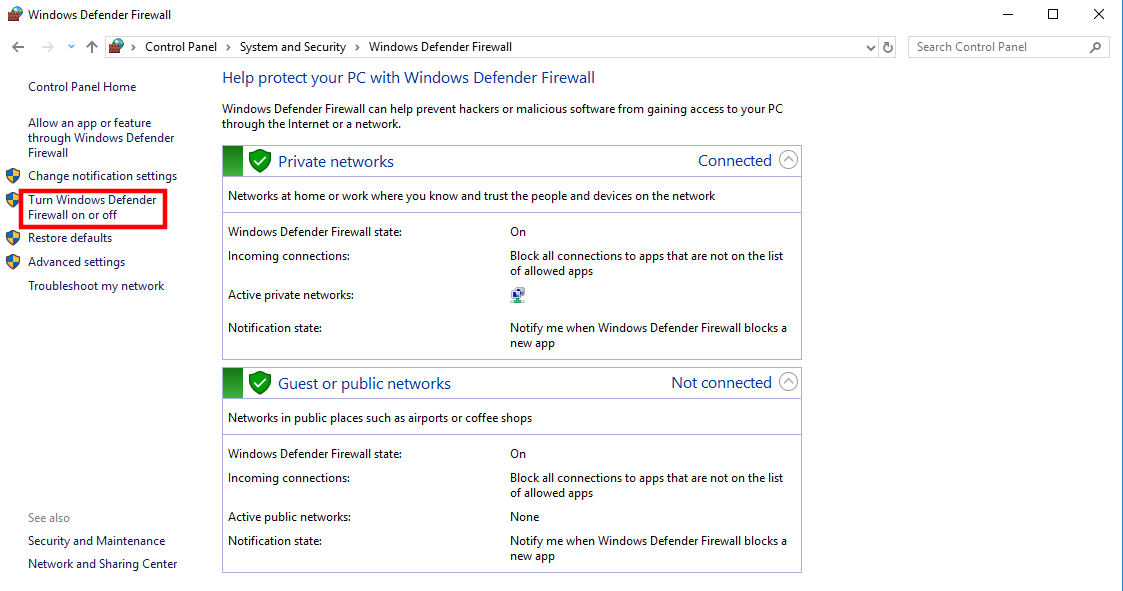The height and width of the screenshot is (591, 1123).
Task: Click System and Security breadcrumb
Action: click(x=292, y=47)
